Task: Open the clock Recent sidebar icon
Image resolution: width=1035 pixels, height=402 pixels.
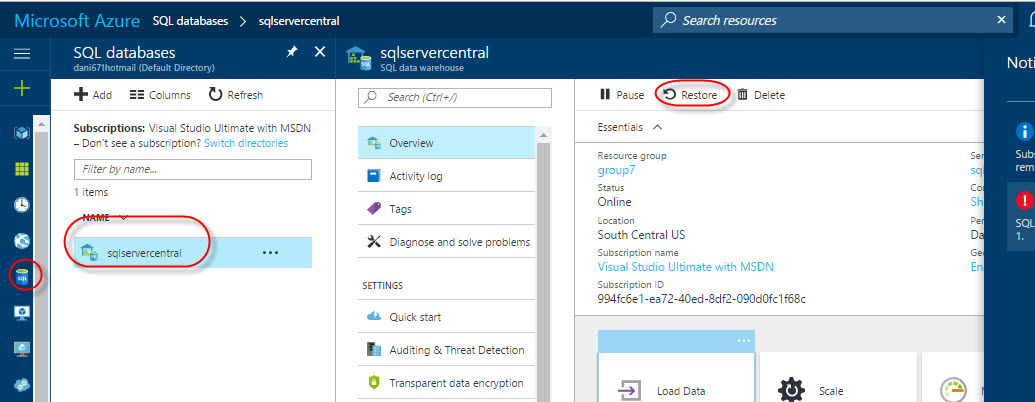Action: (22, 204)
